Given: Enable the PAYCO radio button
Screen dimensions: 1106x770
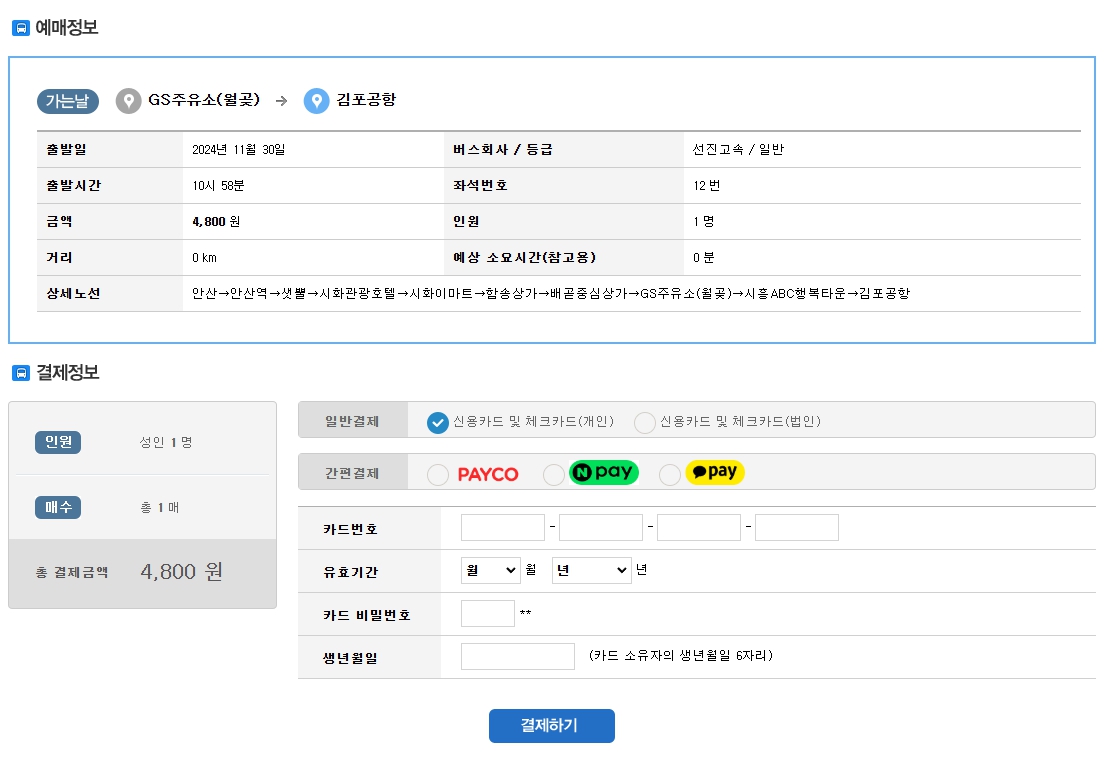Looking at the screenshot, I should tap(437, 472).
